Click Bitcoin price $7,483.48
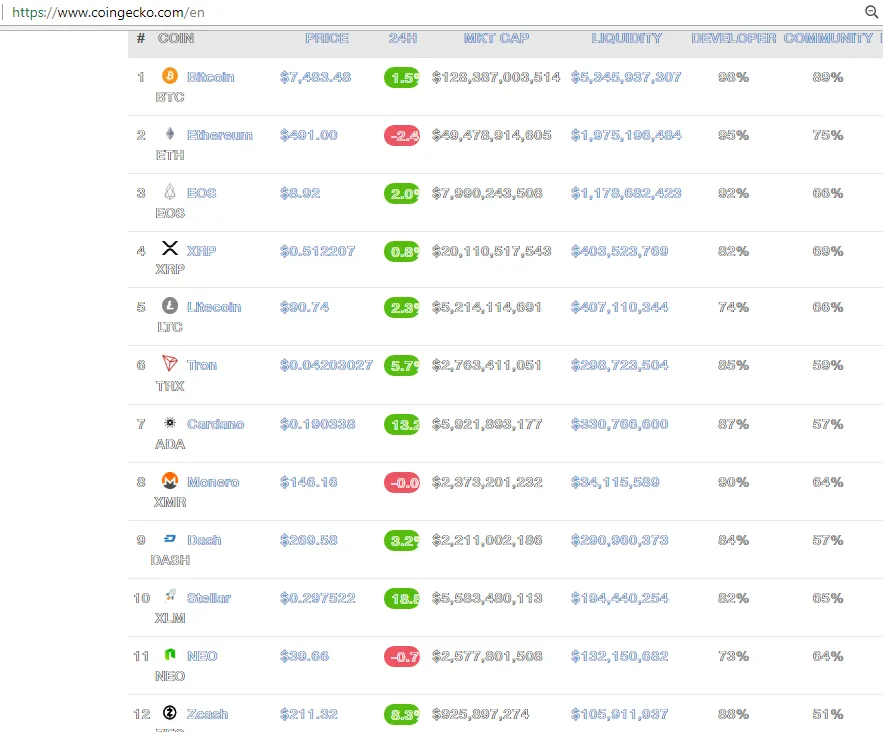This screenshot has width=883, height=732. (x=315, y=77)
